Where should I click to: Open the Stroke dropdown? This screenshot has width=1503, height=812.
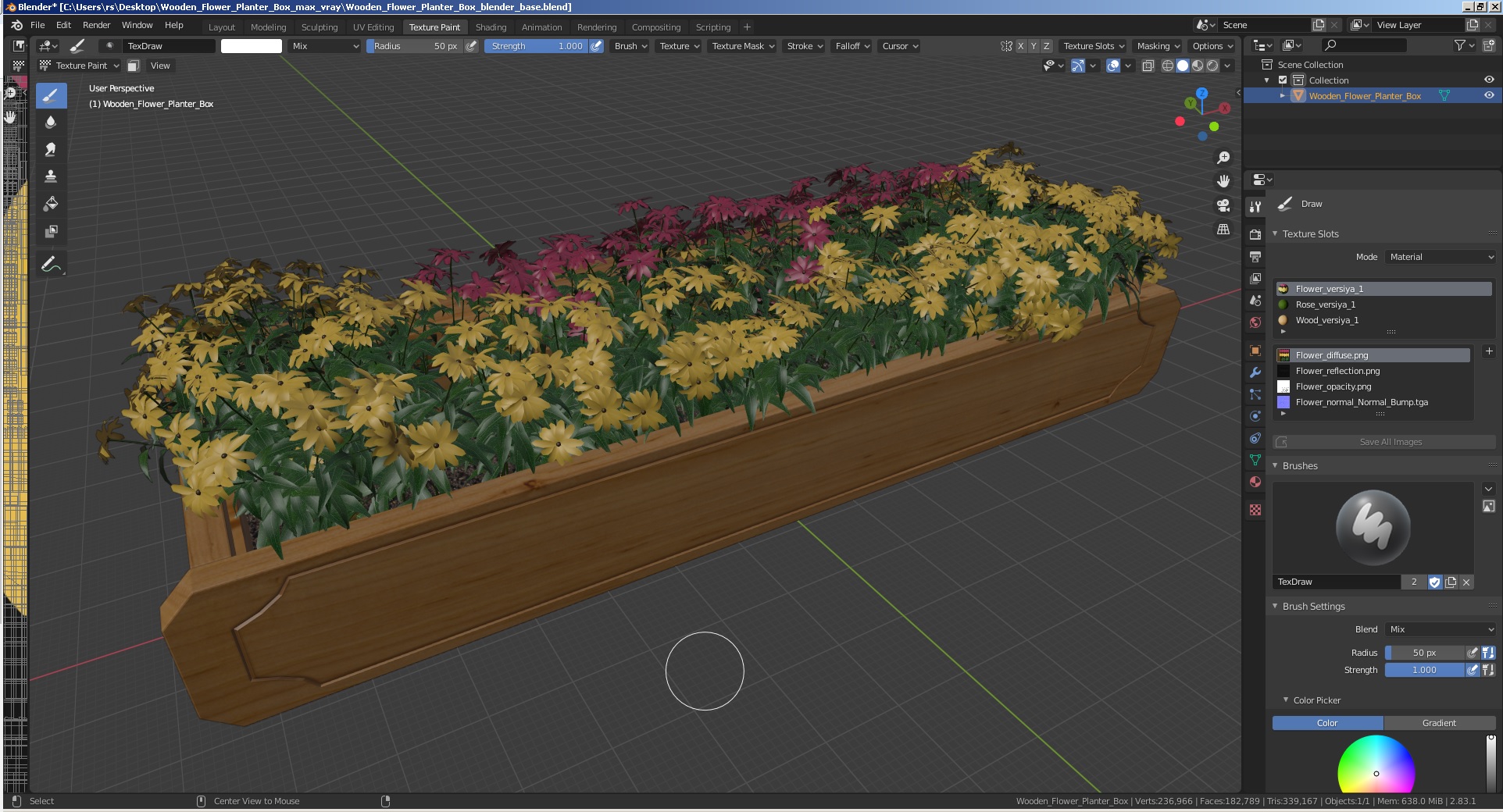pos(805,46)
